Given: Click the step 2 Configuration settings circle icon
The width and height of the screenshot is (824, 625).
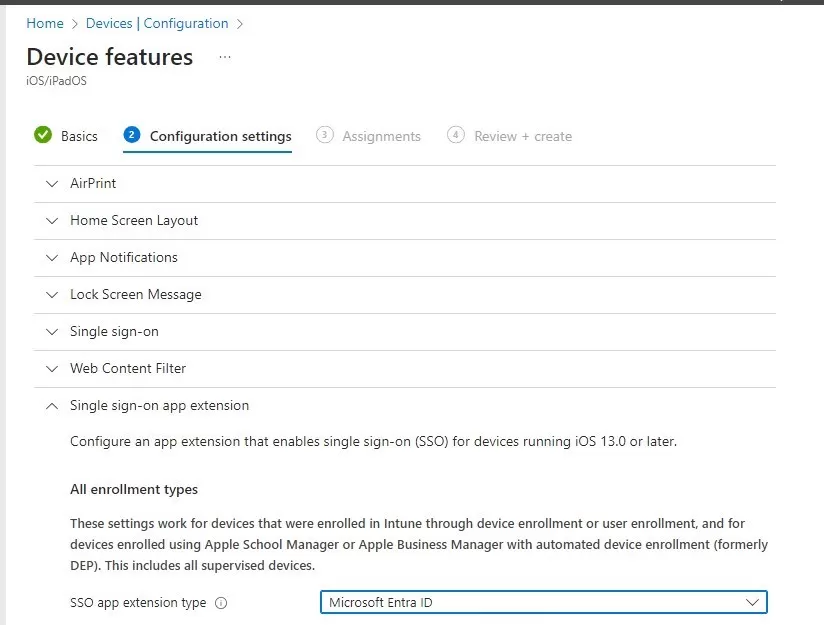Looking at the screenshot, I should (132, 135).
